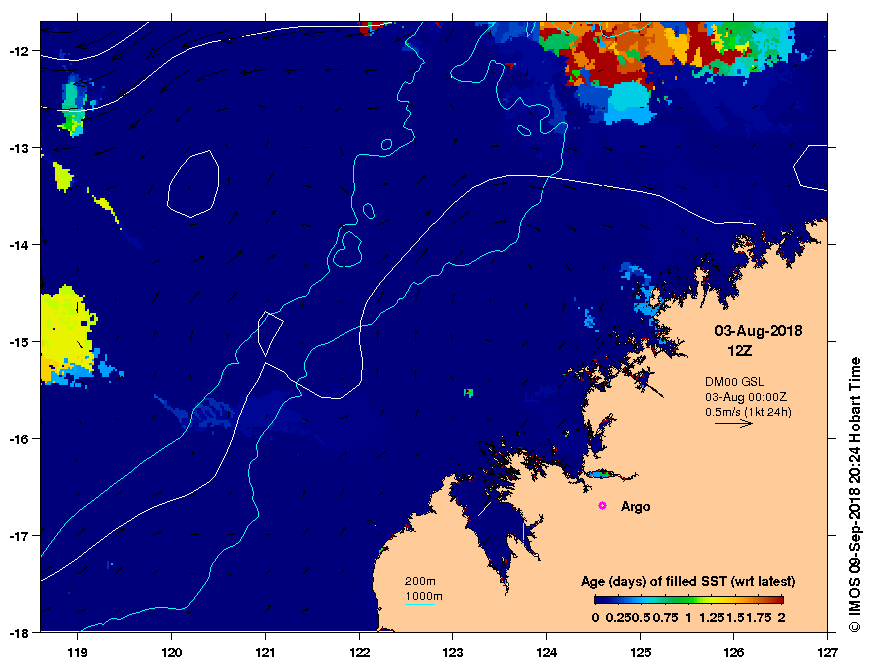The image size is (871, 666).
Task: Click the '0.5m/s (1kt 24h)' scale text
Action: (x=748, y=412)
